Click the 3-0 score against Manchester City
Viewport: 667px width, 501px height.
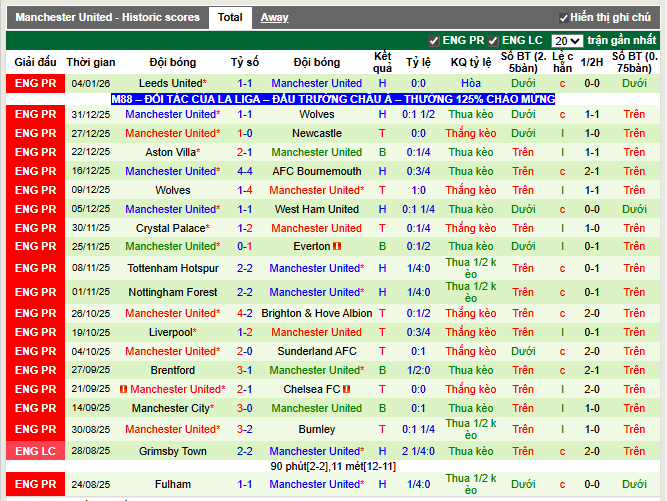[245, 408]
